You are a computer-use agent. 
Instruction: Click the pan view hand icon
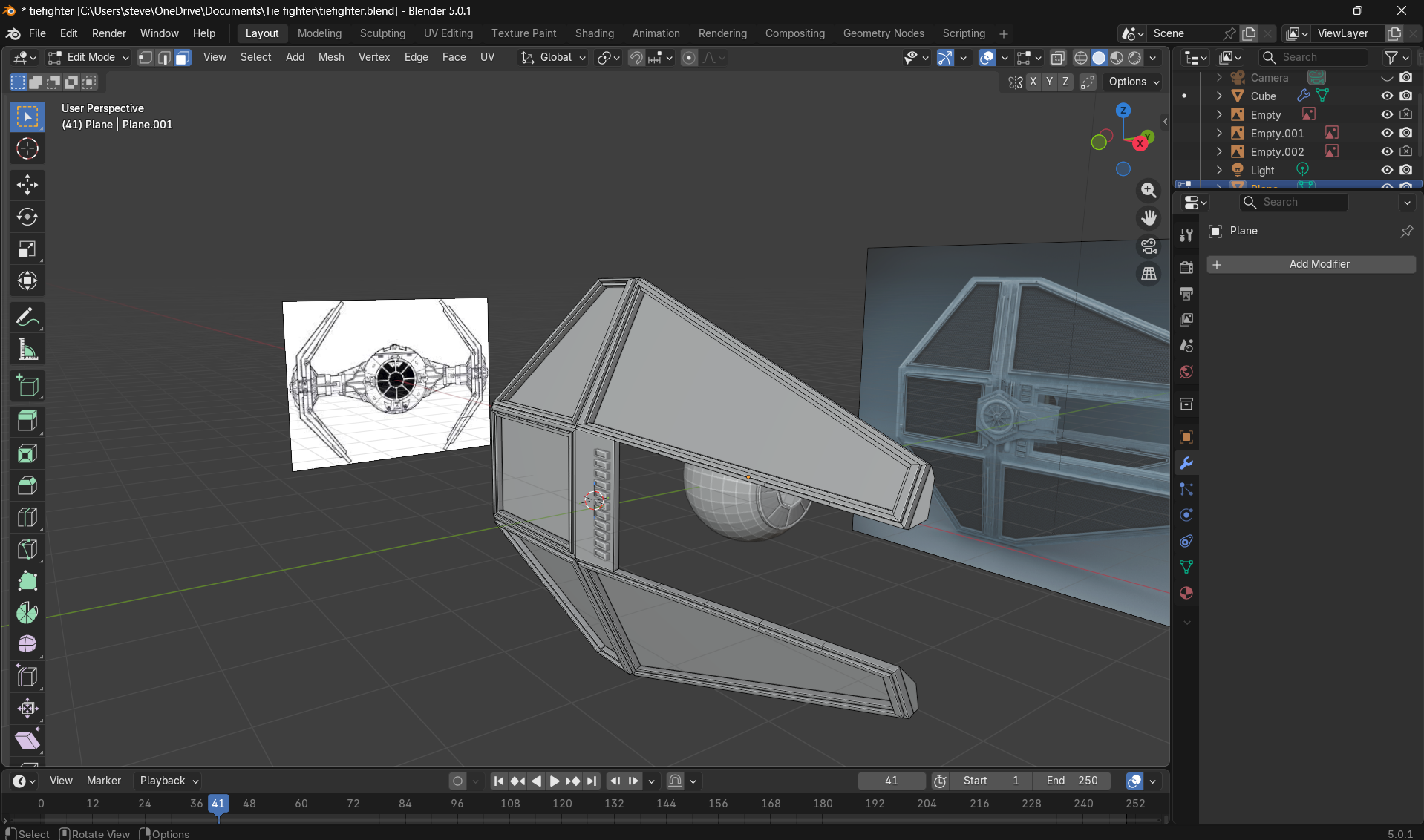tap(1149, 218)
